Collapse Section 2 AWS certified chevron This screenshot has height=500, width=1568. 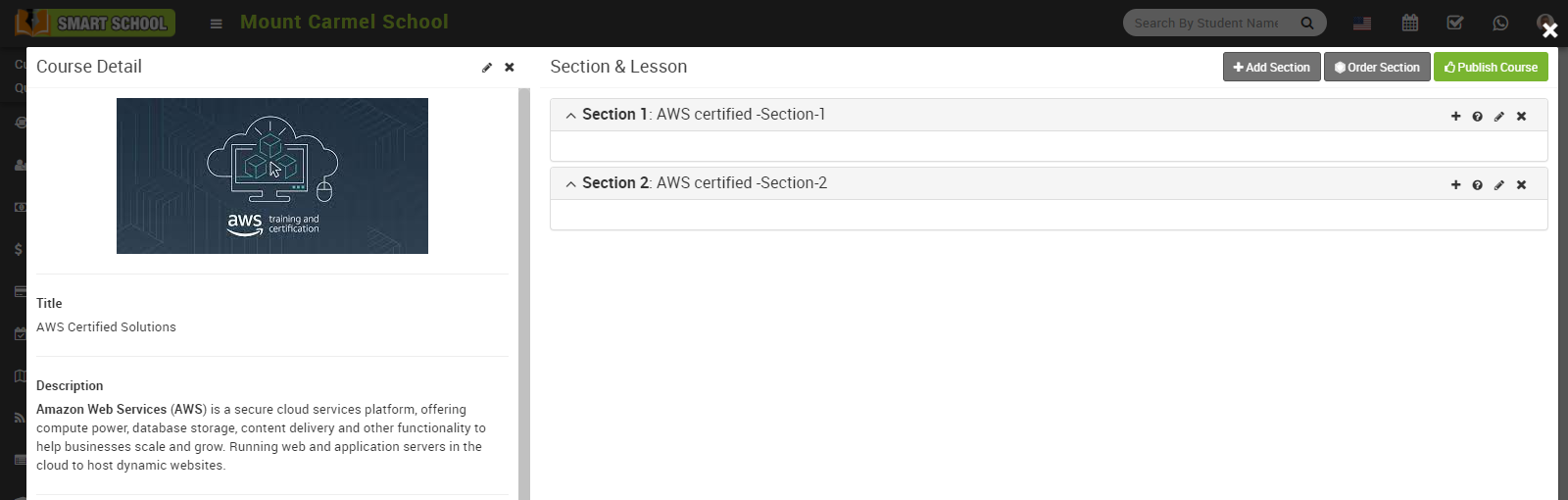tap(570, 184)
